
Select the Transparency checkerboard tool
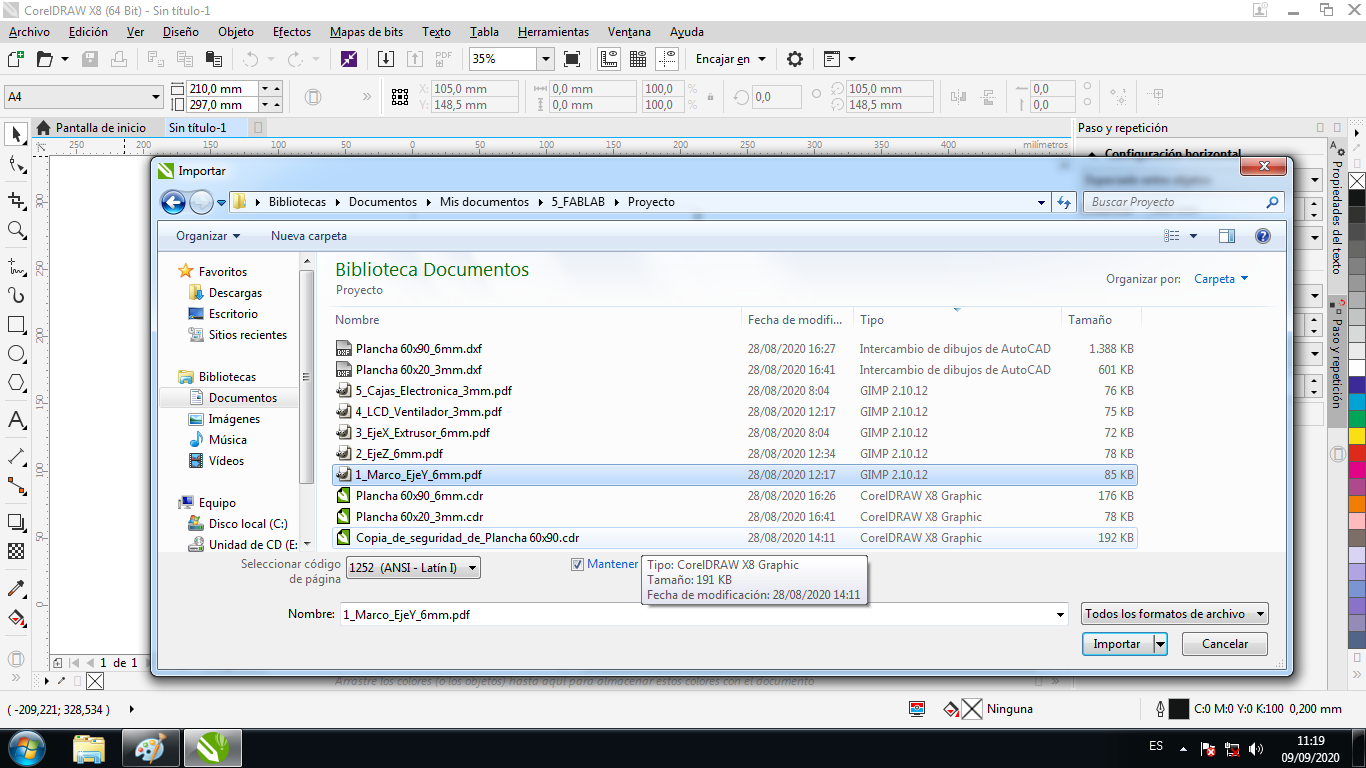16,551
